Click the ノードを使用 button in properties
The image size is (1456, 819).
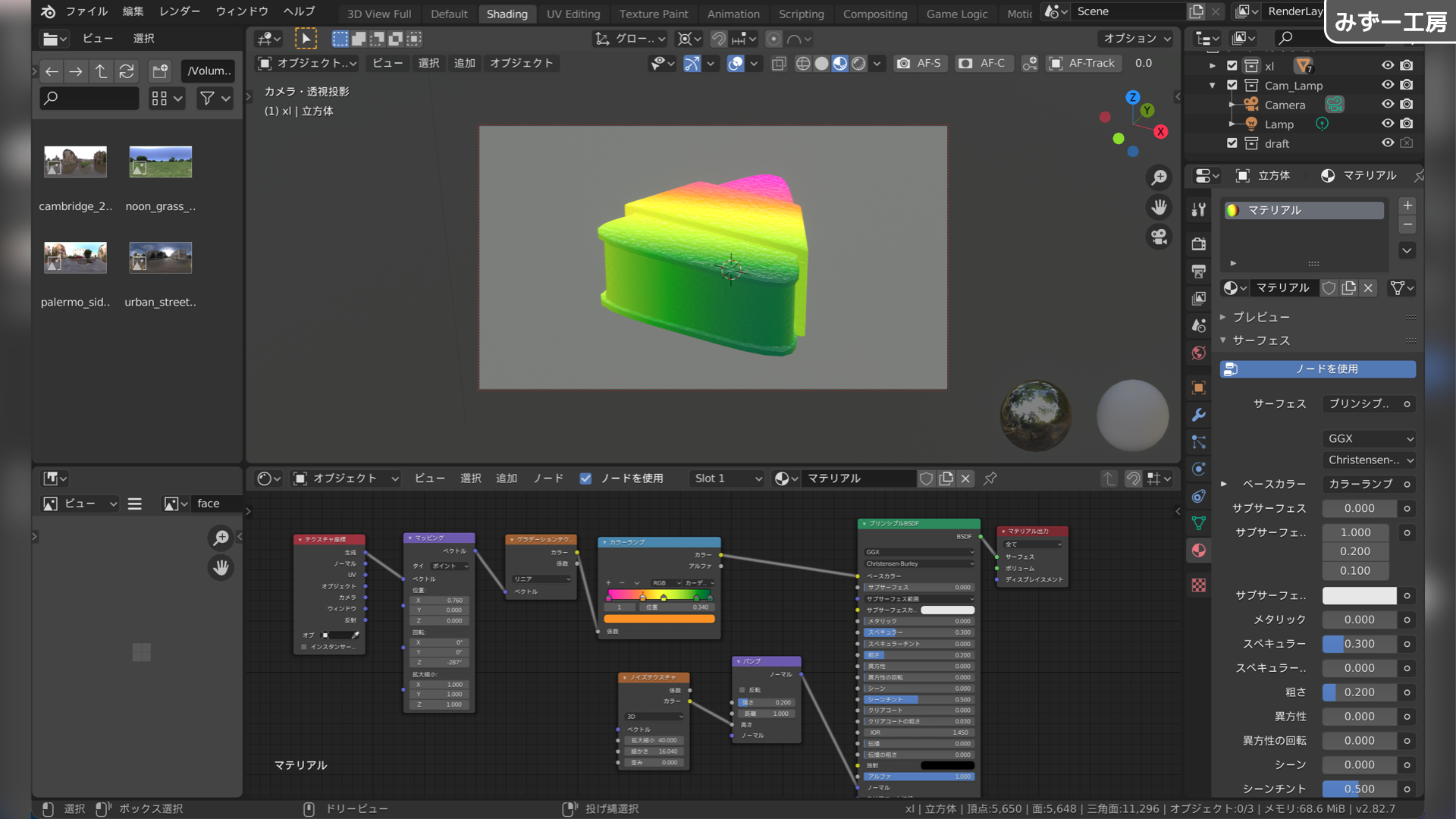1317,369
